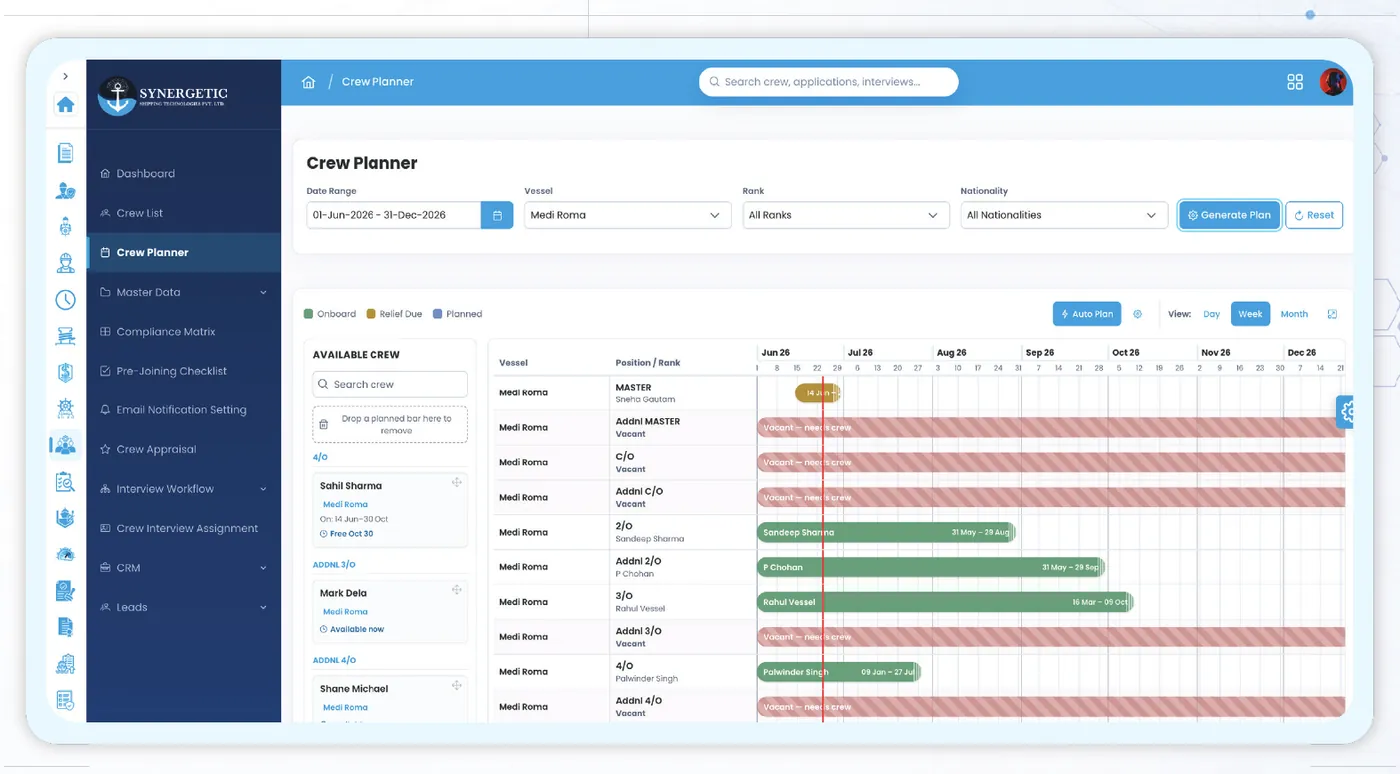Click the move handle on Sahil Sharma card
This screenshot has height=774, width=1400.
pyautogui.click(x=456, y=483)
